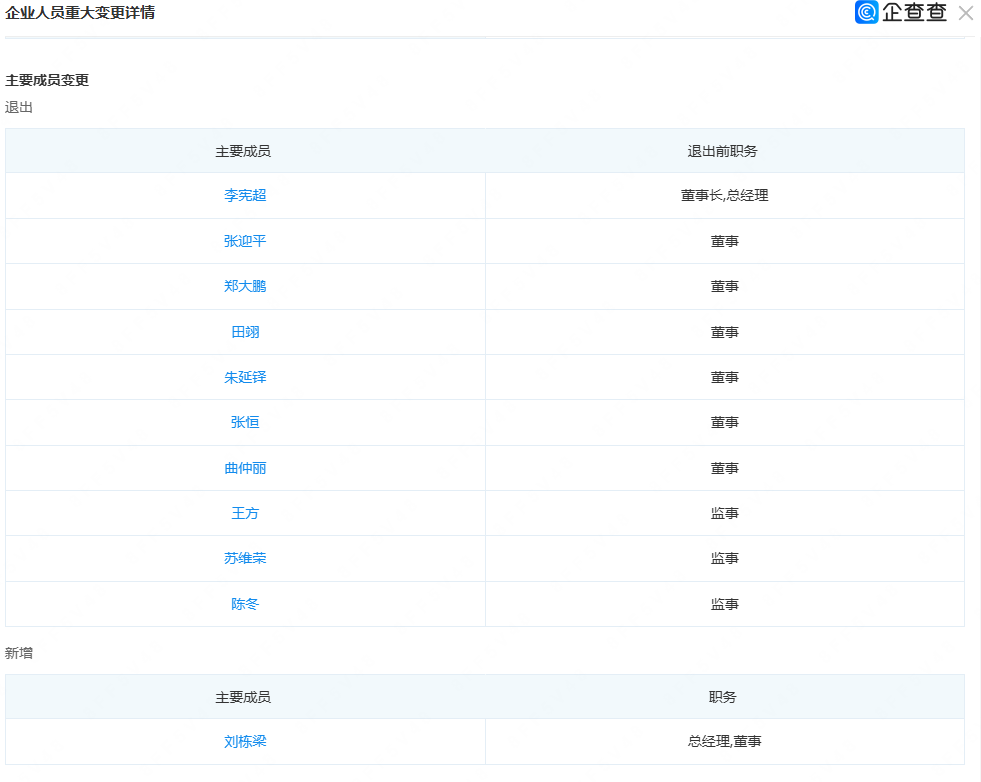Close the 企业人员重大变更详情 dialog
This screenshot has height=782, width=981.
coord(965,13)
